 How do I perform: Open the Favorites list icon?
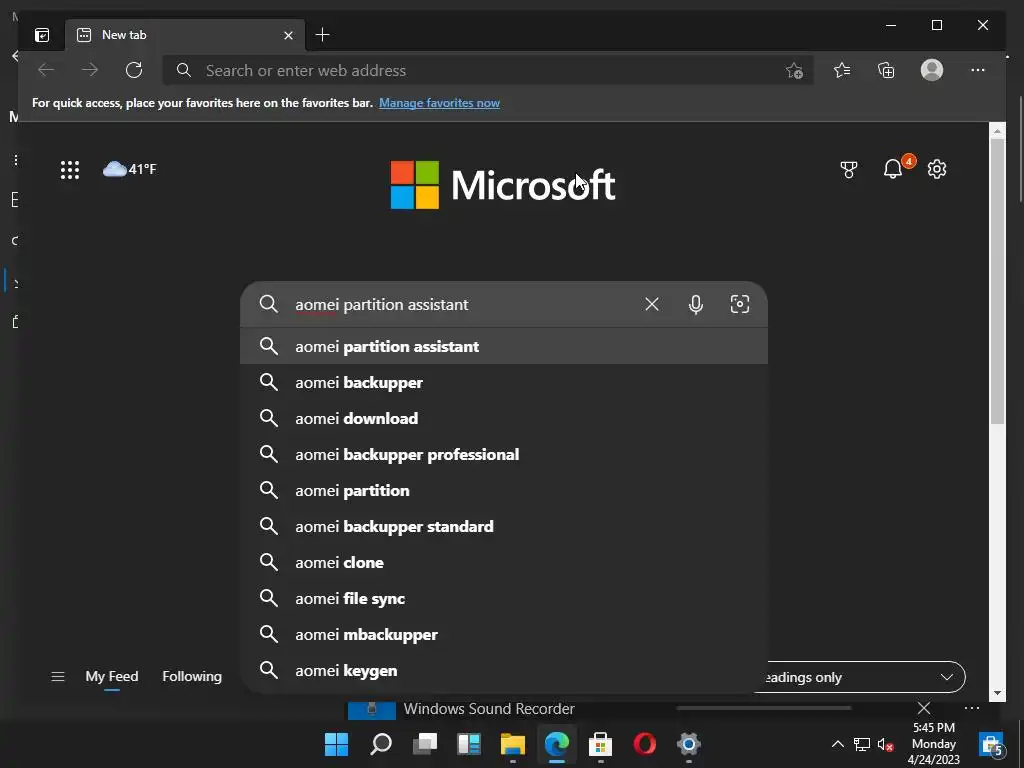pyautogui.click(x=842, y=70)
